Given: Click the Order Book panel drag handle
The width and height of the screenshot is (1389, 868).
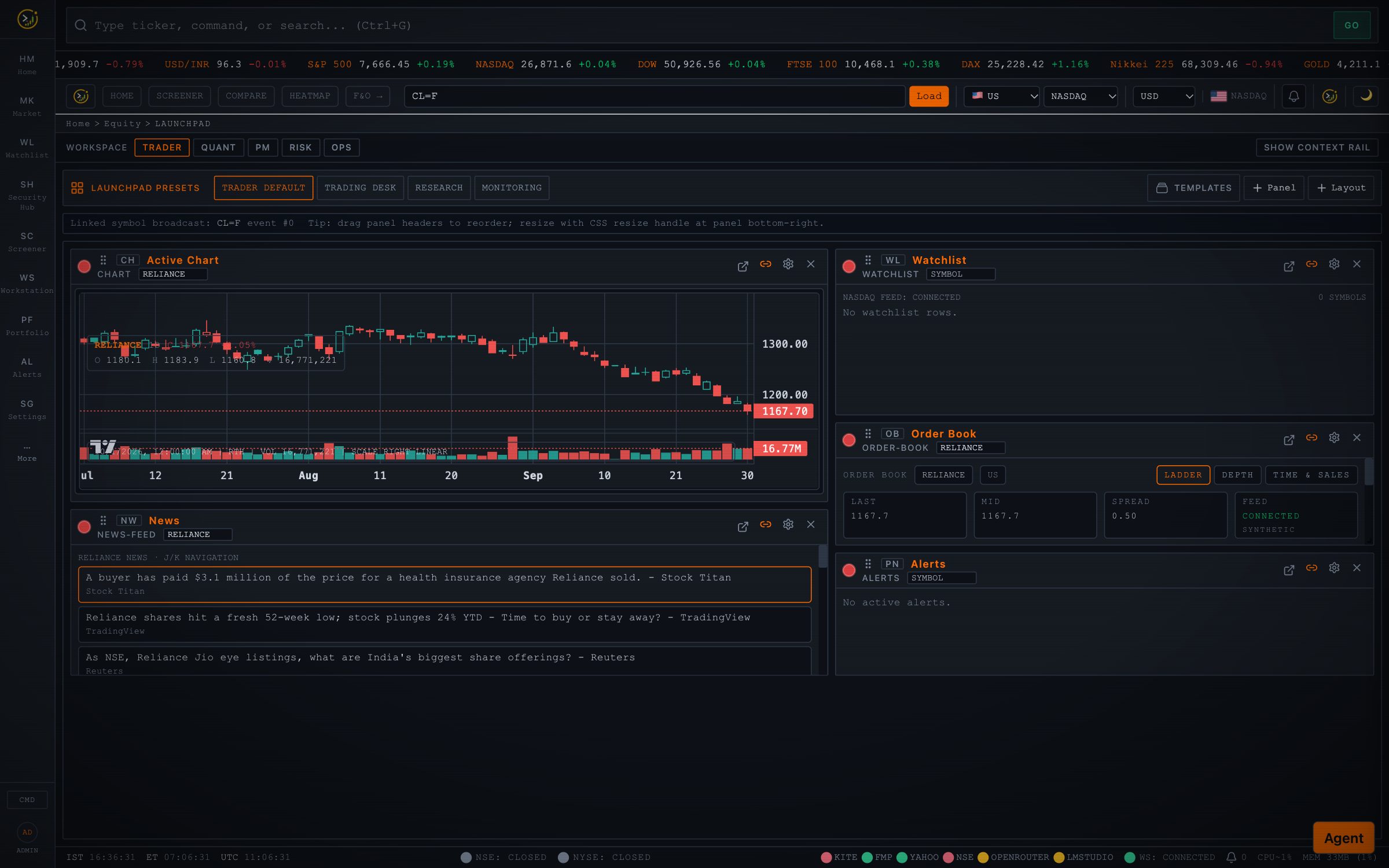Looking at the screenshot, I should pos(868,434).
